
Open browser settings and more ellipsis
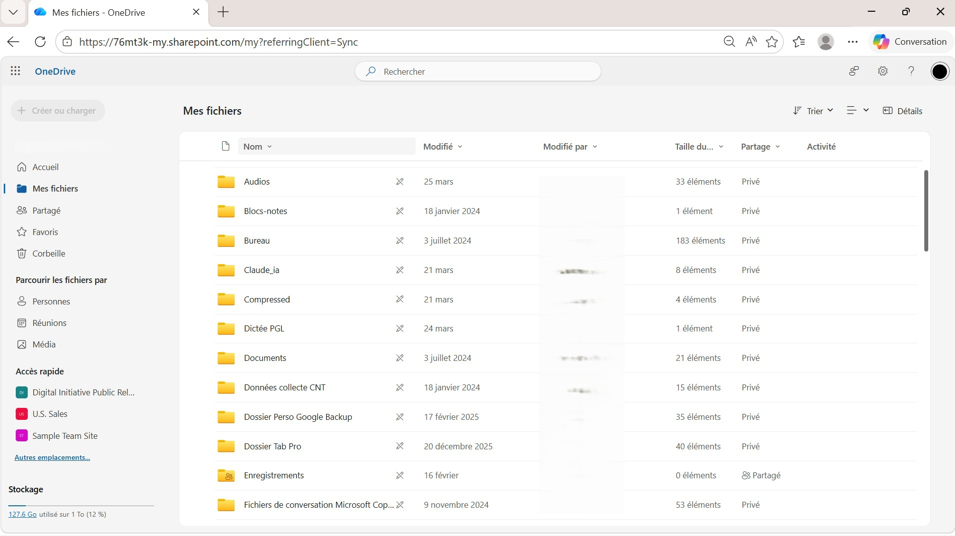coord(853,41)
